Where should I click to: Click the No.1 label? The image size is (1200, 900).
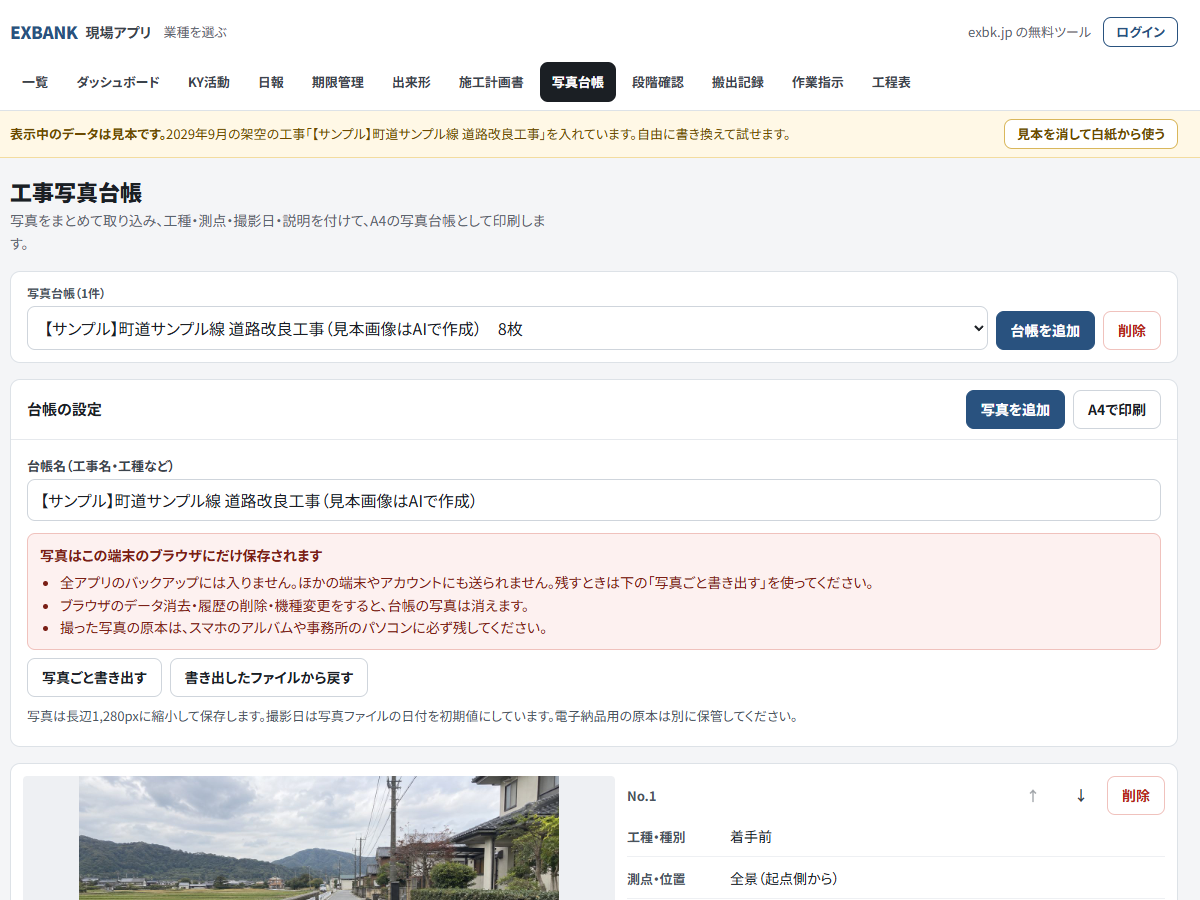click(x=641, y=796)
